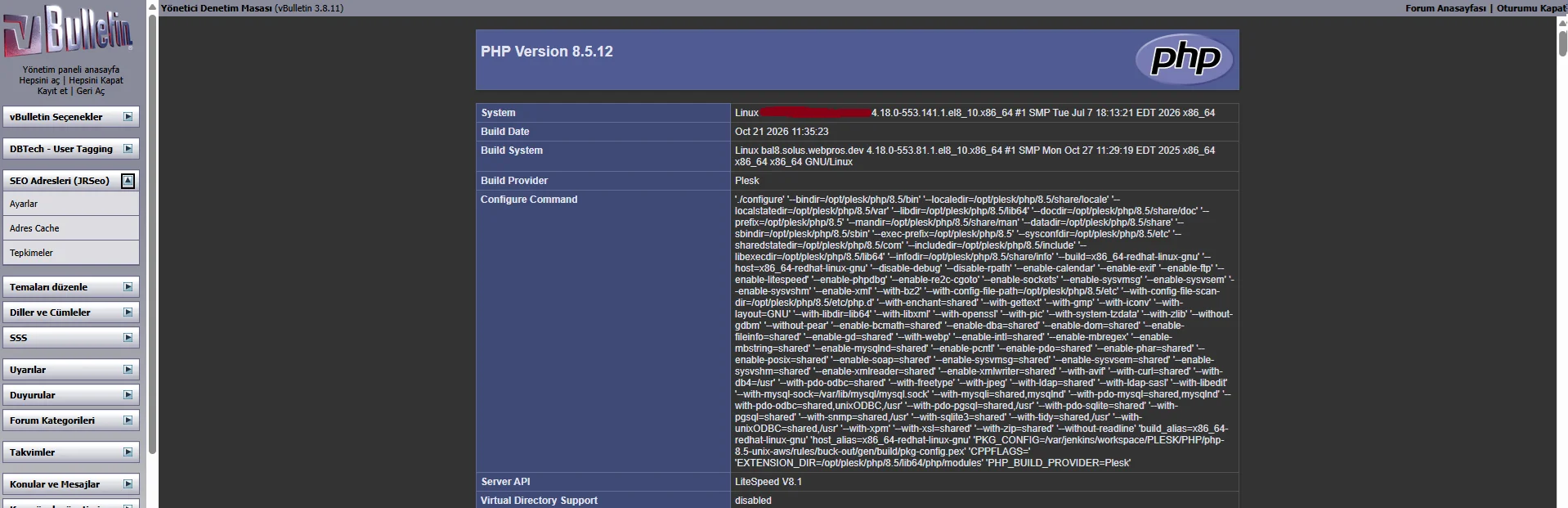This screenshot has height=508, width=1568.
Task: Select Forum Kategorileri menu header
Action: [x=70, y=420]
